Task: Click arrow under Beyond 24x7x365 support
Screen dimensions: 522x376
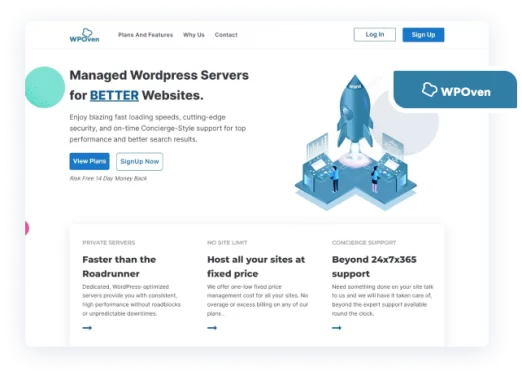Action: (337, 328)
